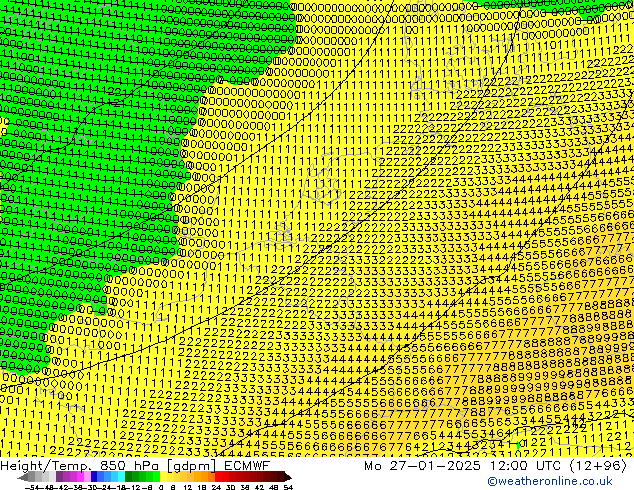634x490 pixels.
Task: Pick the bright yellow swatch above 0
Action: [163, 477]
